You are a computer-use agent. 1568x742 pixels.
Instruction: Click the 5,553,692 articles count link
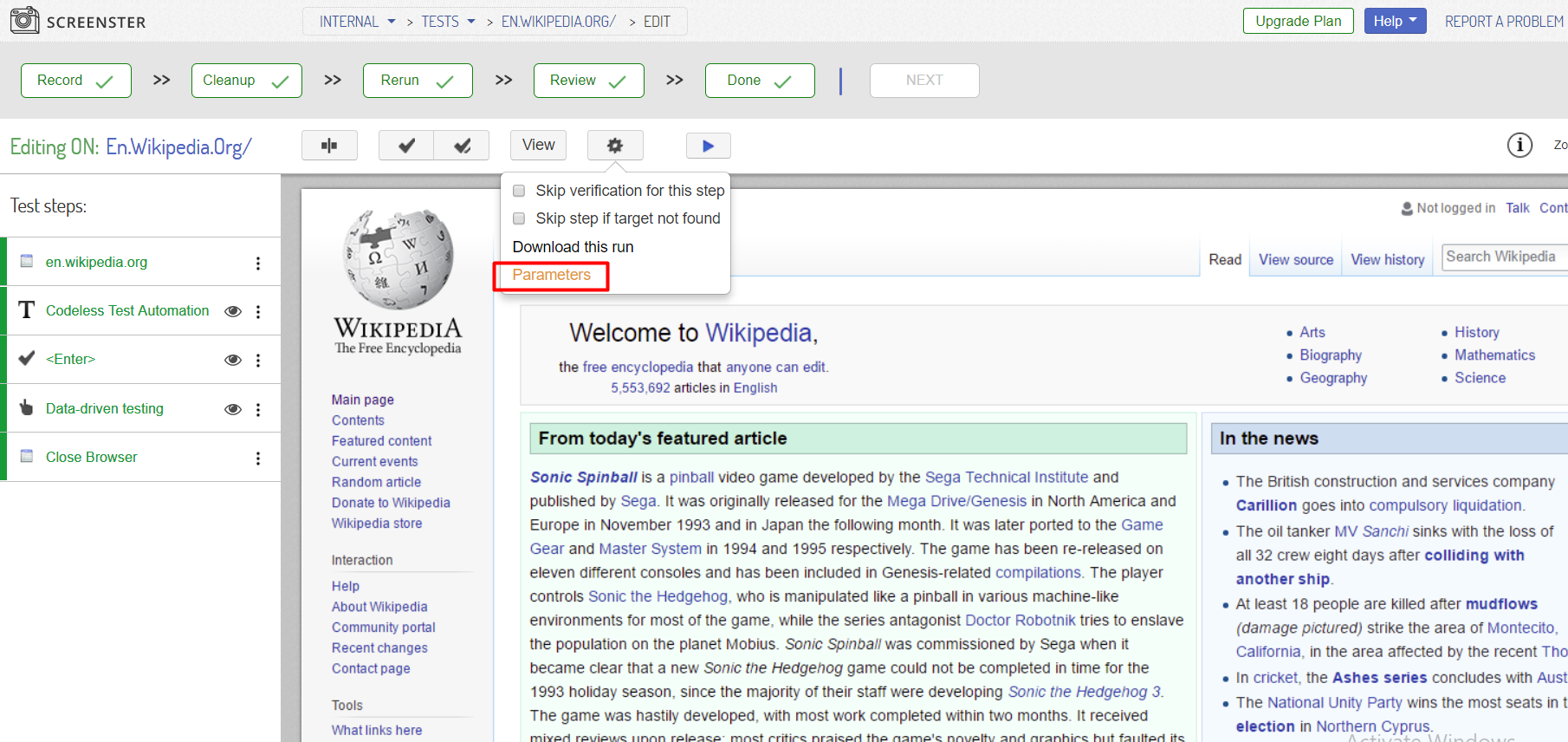[x=640, y=388]
